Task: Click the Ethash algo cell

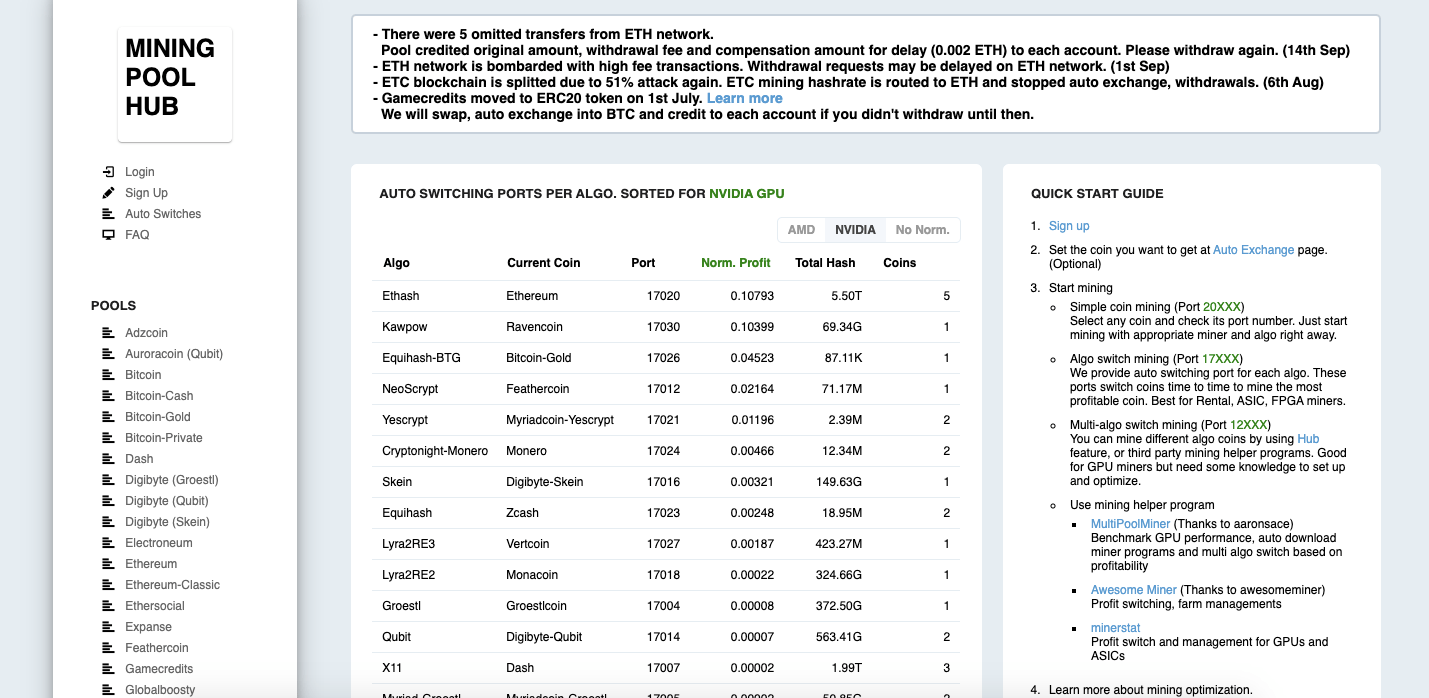Action: tap(401, 296)
